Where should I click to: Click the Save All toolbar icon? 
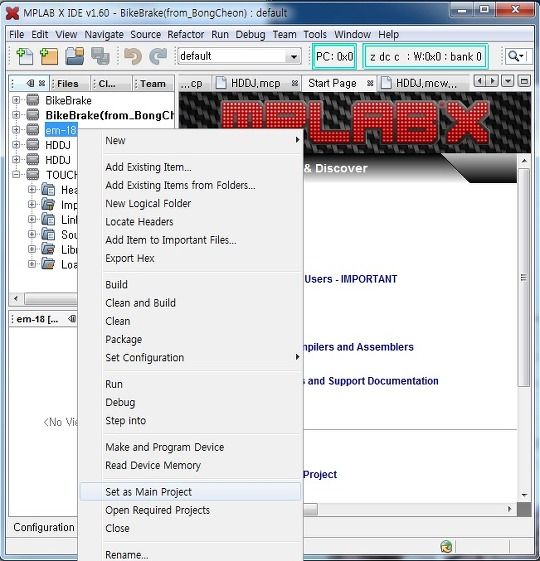point(100,56)
